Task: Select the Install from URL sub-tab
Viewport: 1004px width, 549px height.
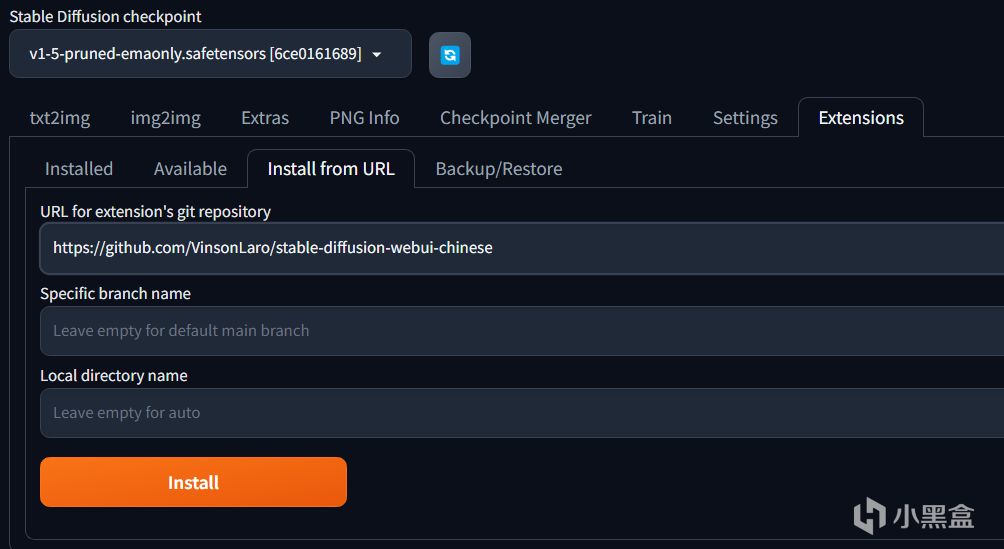Action: click(x=331, y=169)
